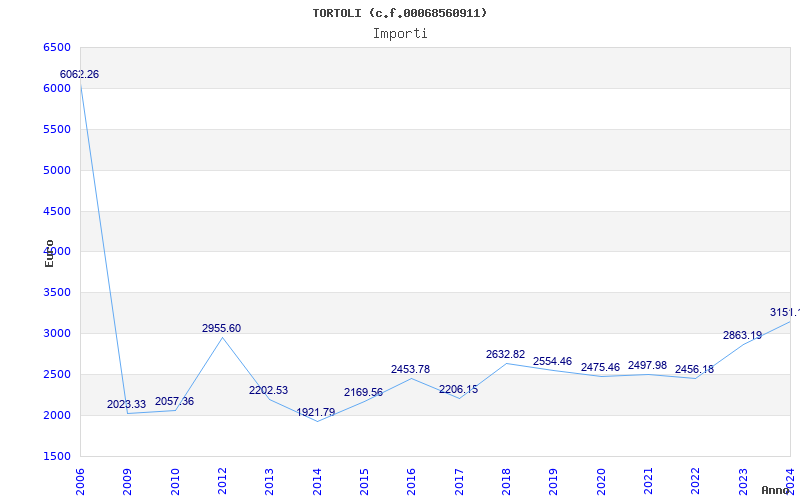The height and width of the screenshot is (500, 800).
Task: Click the Importi subtitle
Action: pos(400,34)
